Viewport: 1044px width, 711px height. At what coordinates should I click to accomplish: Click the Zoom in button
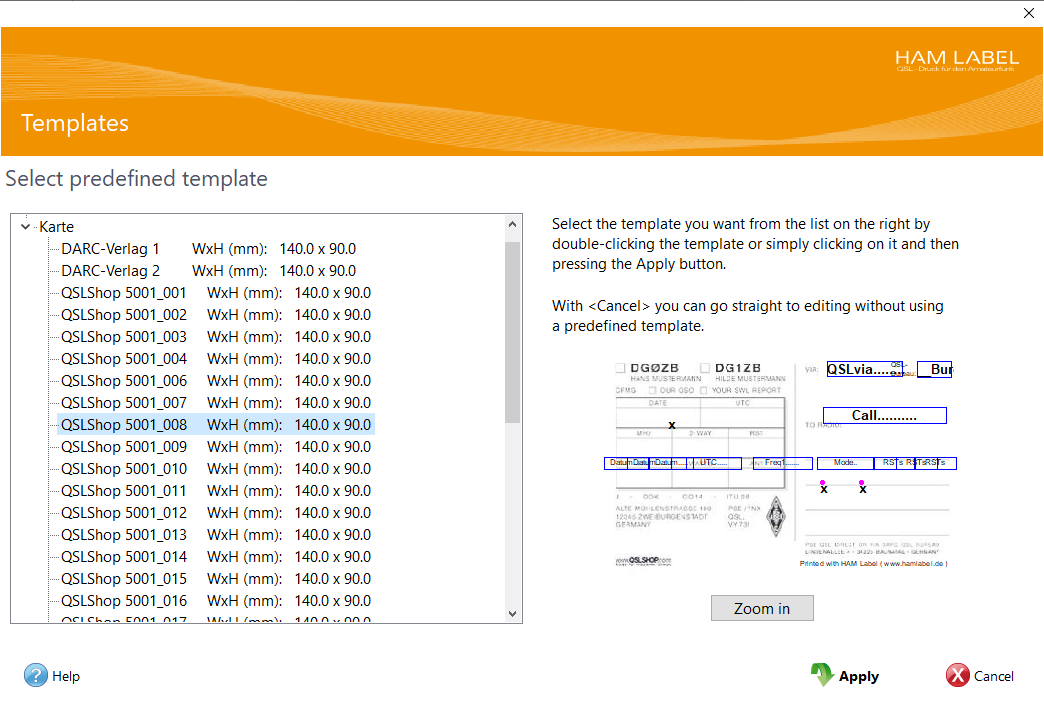point(762,608)
